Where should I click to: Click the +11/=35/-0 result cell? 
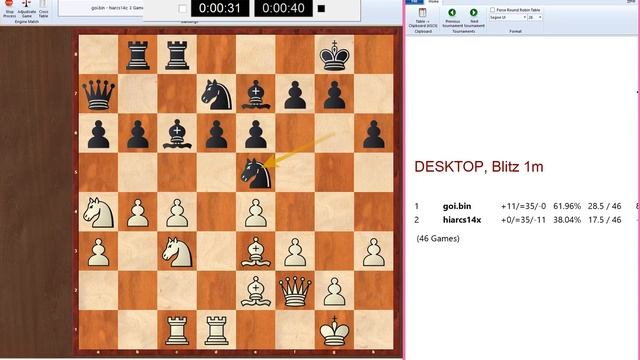click(x=523, y=207)
